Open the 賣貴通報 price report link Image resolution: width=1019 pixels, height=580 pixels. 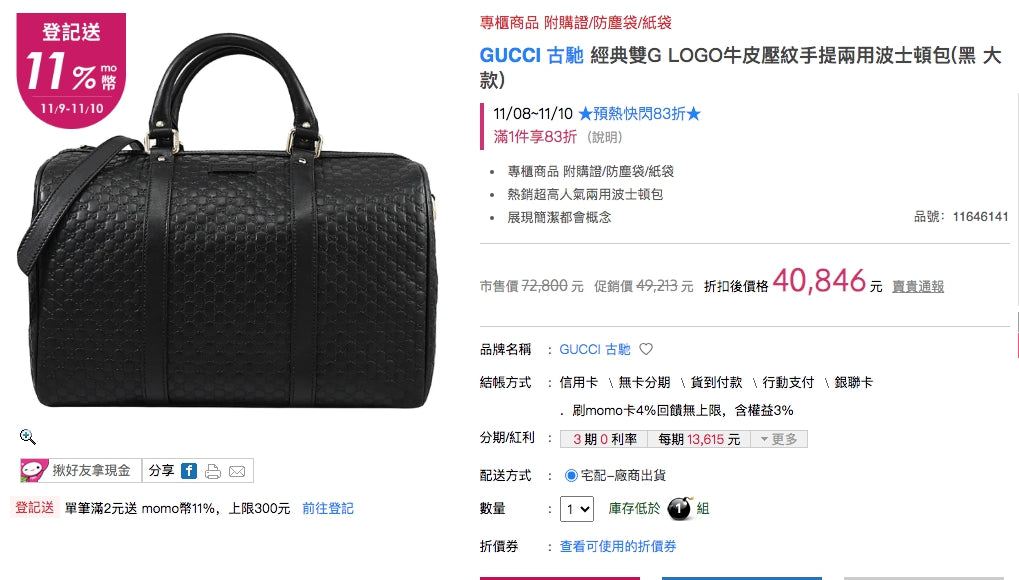point(918,287)
